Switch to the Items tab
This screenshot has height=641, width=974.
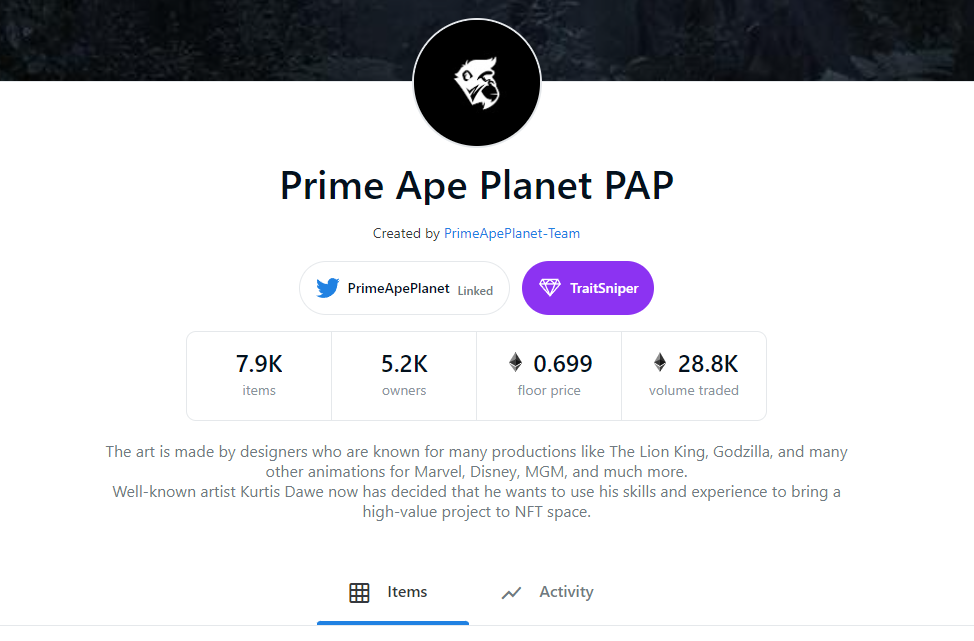click(393, 593)
